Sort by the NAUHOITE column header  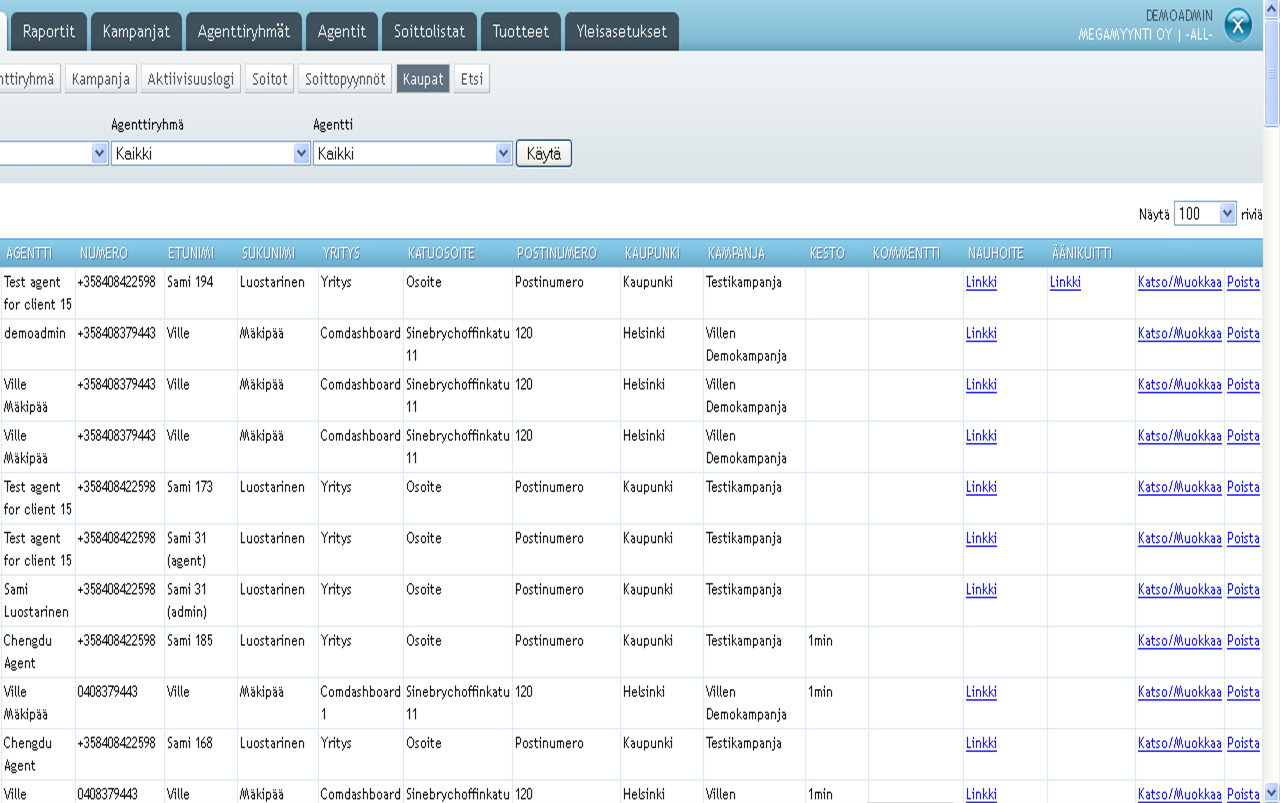click(x=995, y=253)
